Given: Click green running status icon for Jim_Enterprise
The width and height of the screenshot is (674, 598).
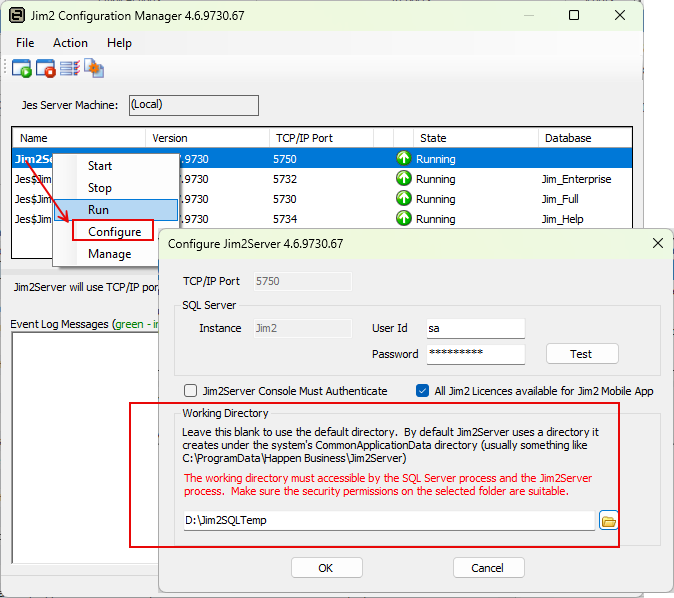Looking at the screenshot, I should tap(404, 179).
